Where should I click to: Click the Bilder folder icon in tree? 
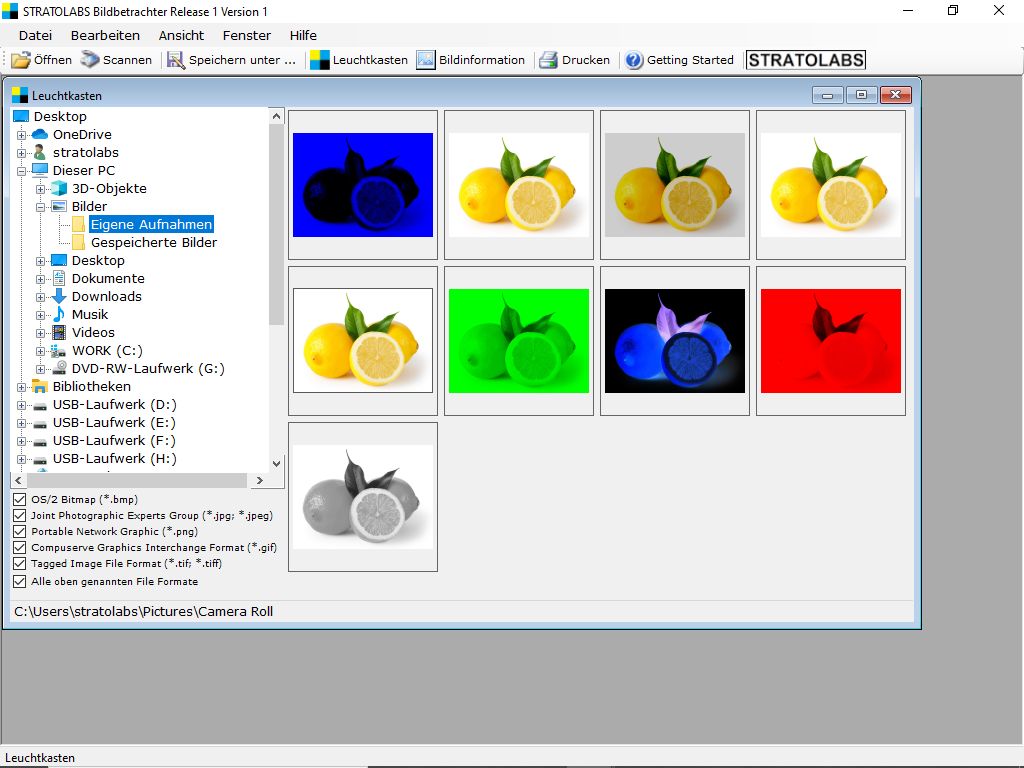pos(59,206)
